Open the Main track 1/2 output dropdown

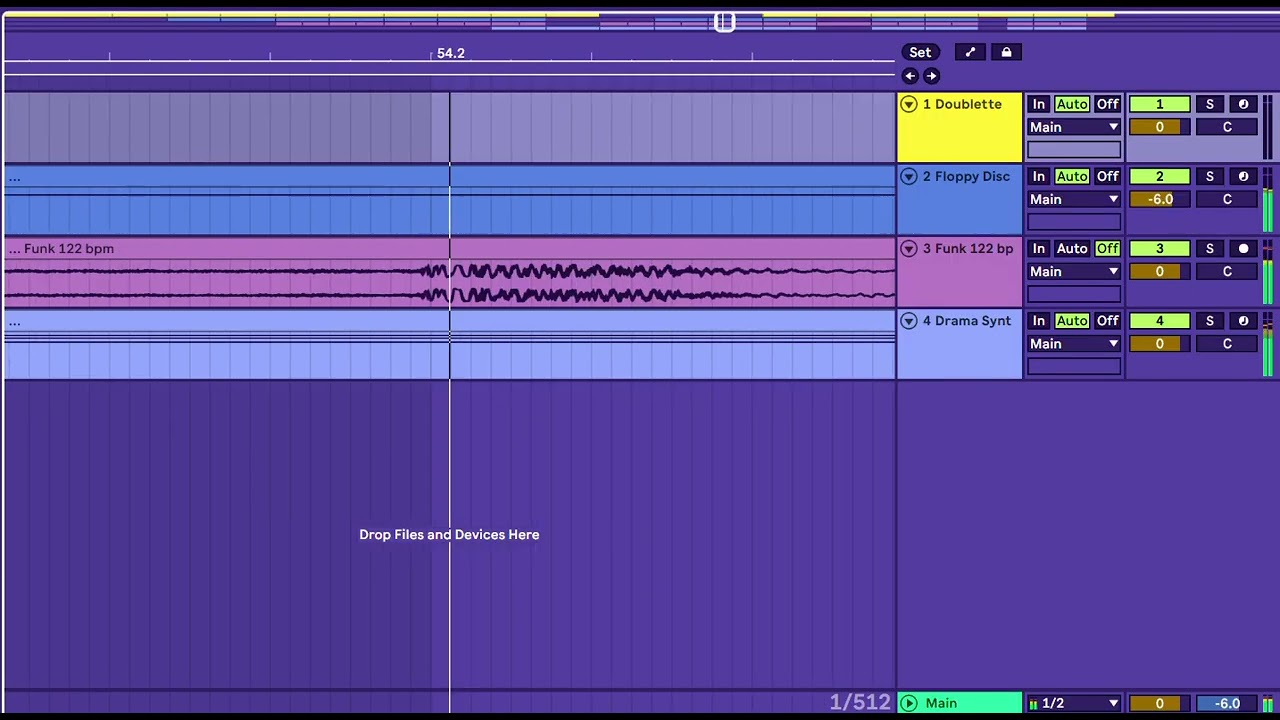tap(1074, 703)
